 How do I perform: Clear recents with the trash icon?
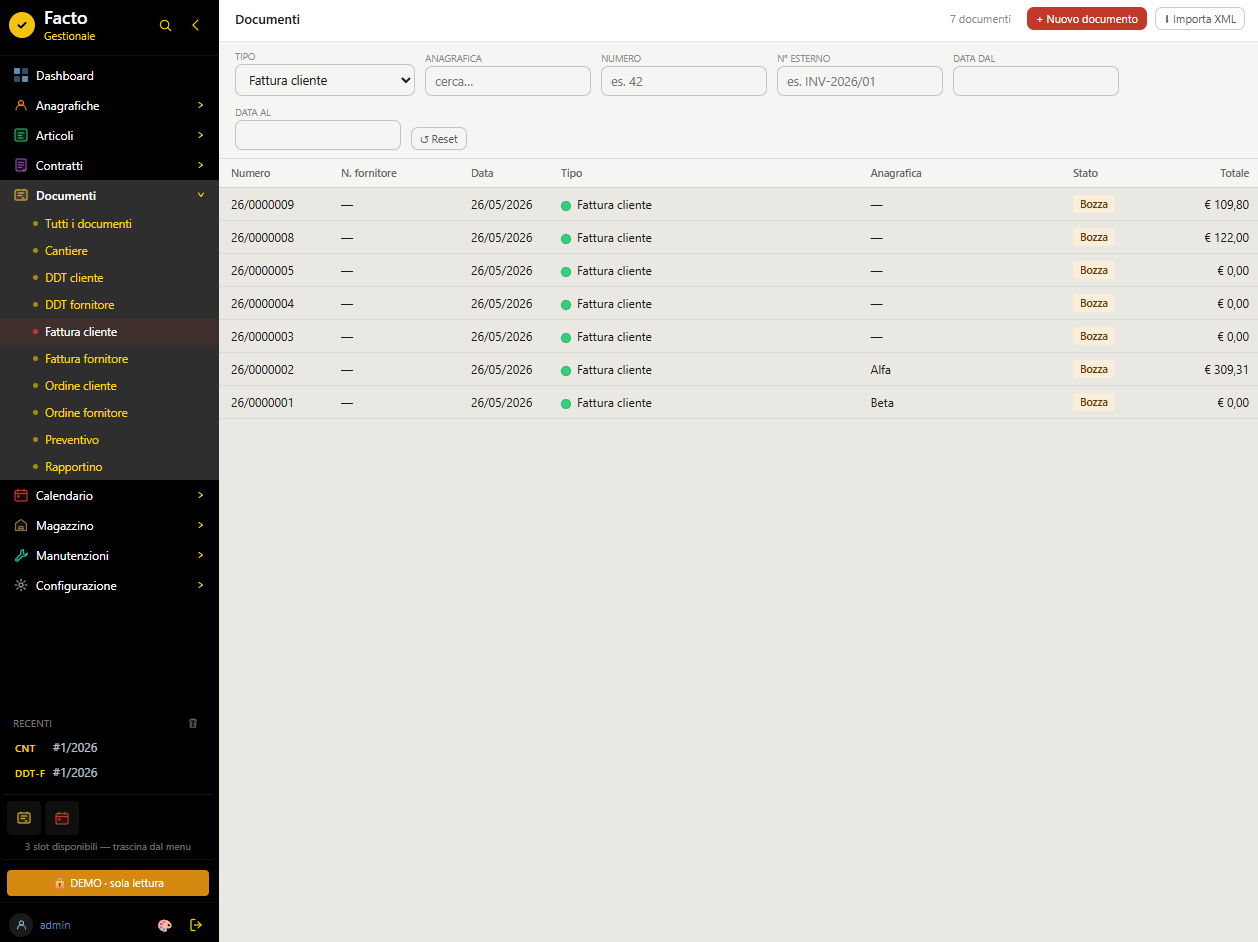(193, 723)
